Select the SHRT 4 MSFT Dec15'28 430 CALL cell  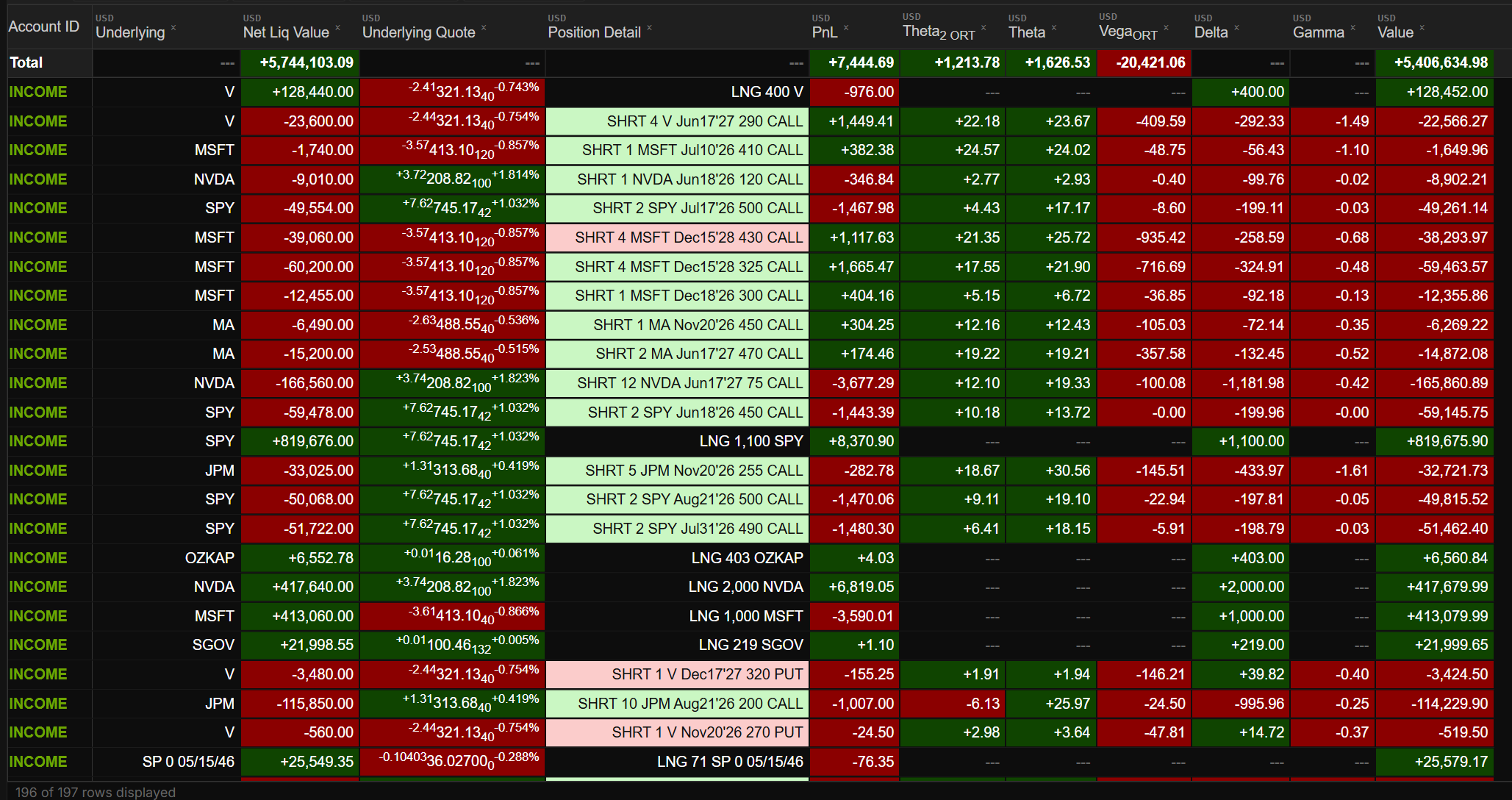tap(677, 238)
